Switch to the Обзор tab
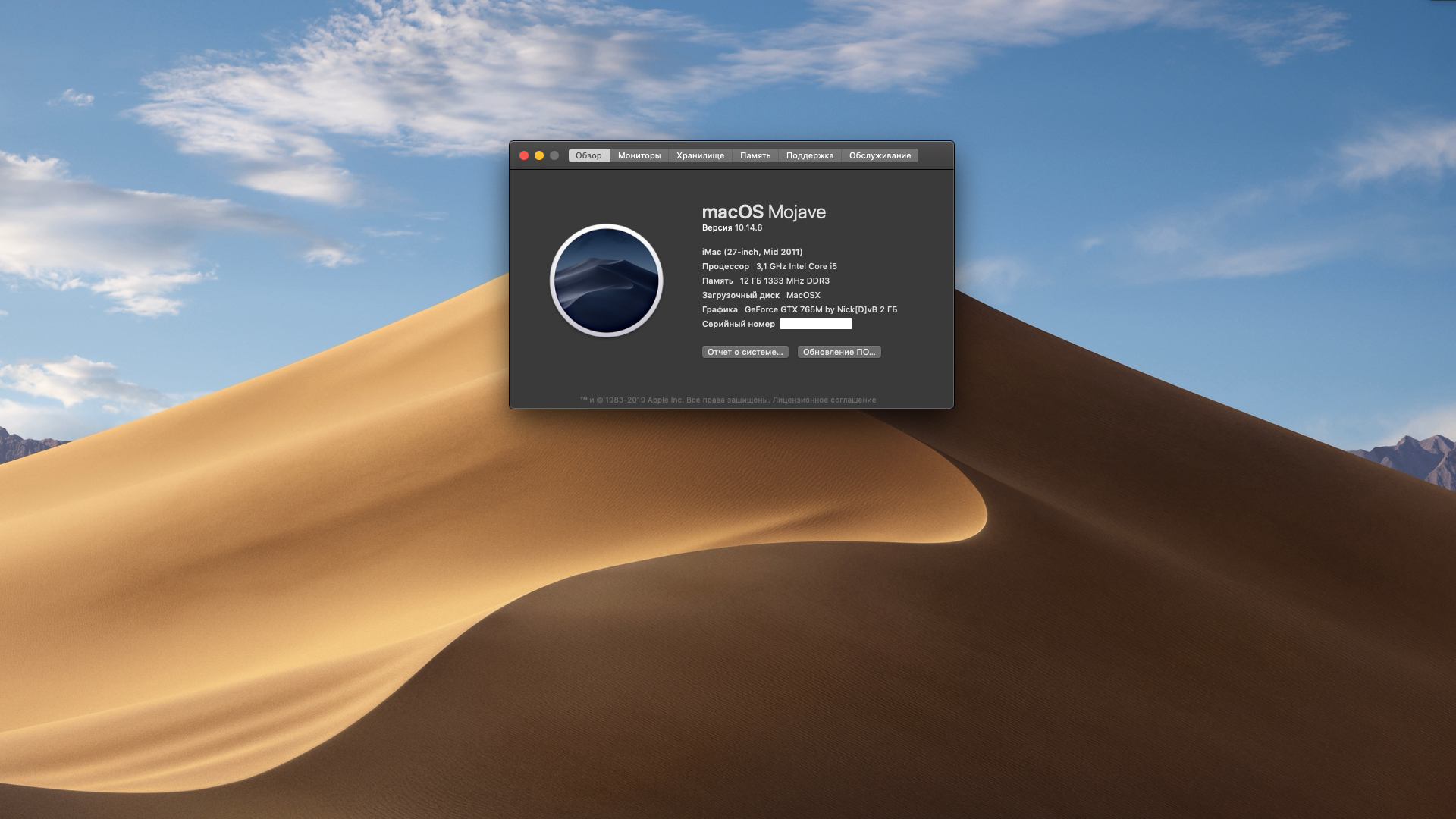The image size is (1456, 819). pos(588,155)
